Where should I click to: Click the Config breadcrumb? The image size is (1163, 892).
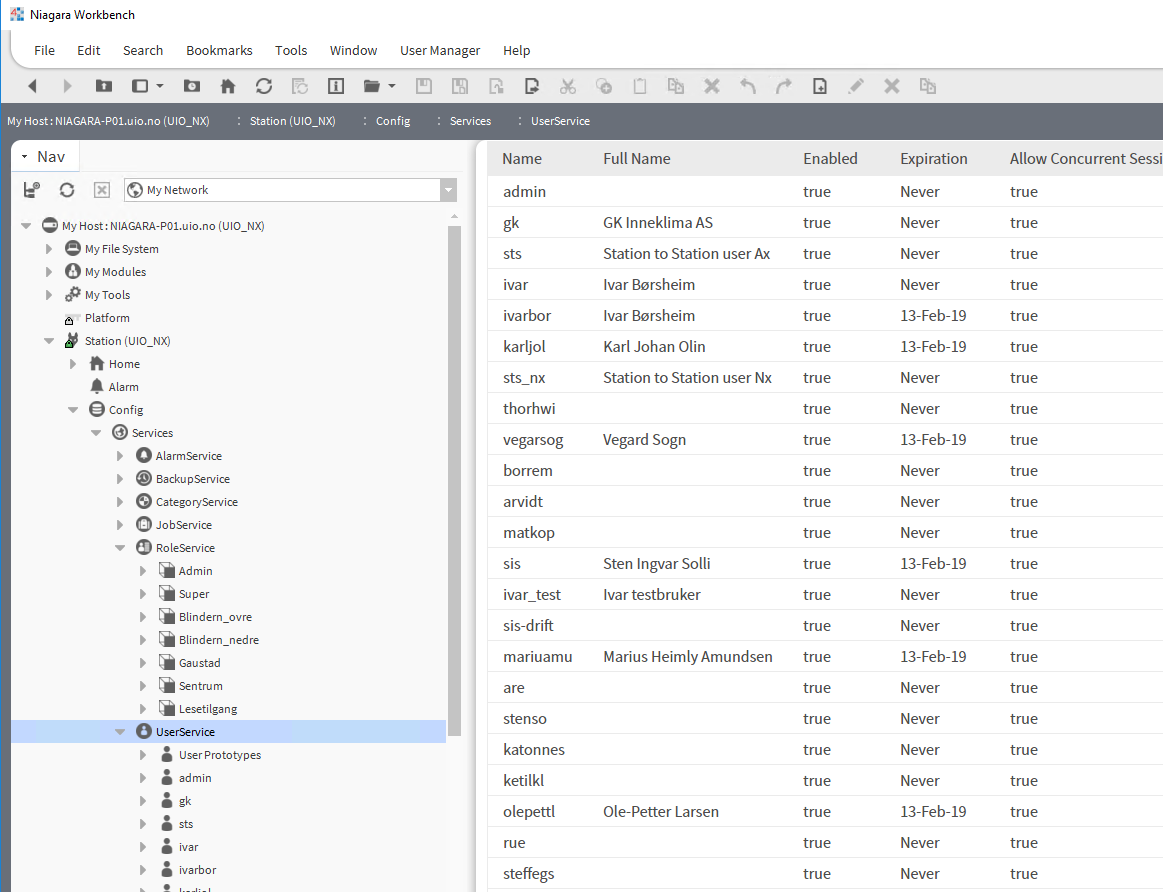(x=393, y=121)
